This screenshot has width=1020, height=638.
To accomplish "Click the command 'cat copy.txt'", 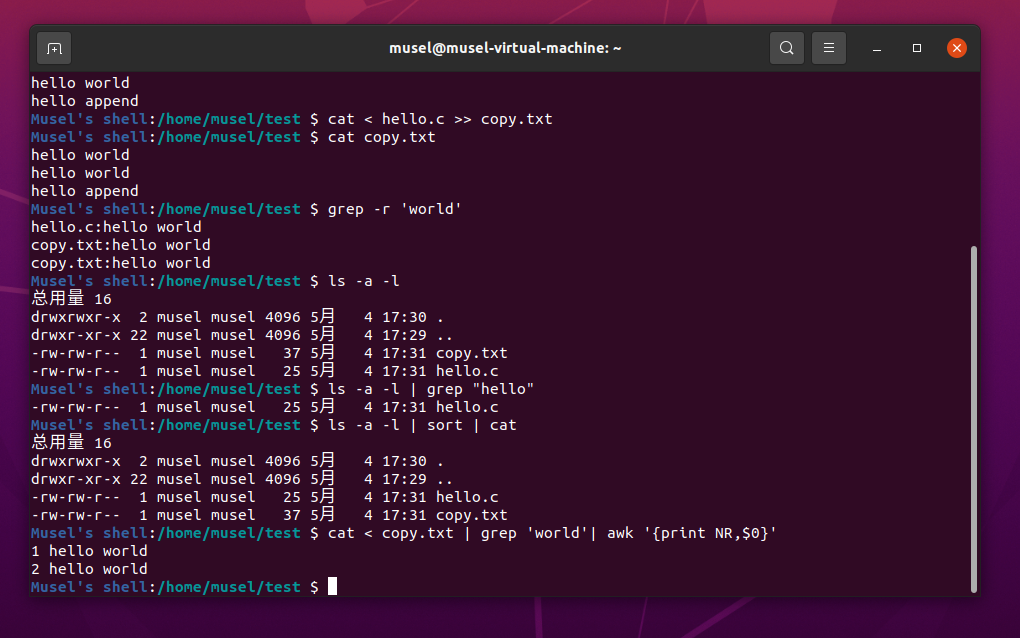I will tap(382, 137).
